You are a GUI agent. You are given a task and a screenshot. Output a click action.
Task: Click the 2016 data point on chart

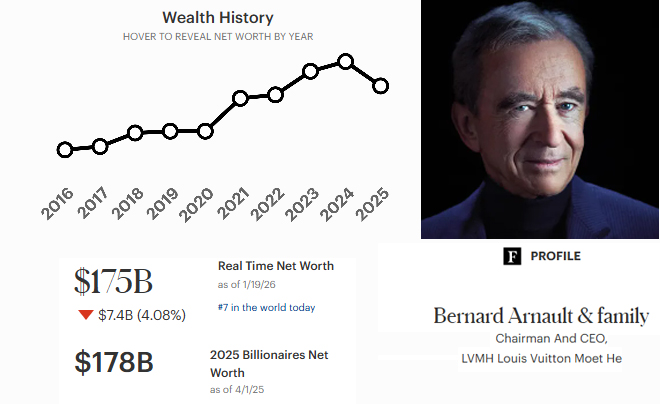point(65,150)
